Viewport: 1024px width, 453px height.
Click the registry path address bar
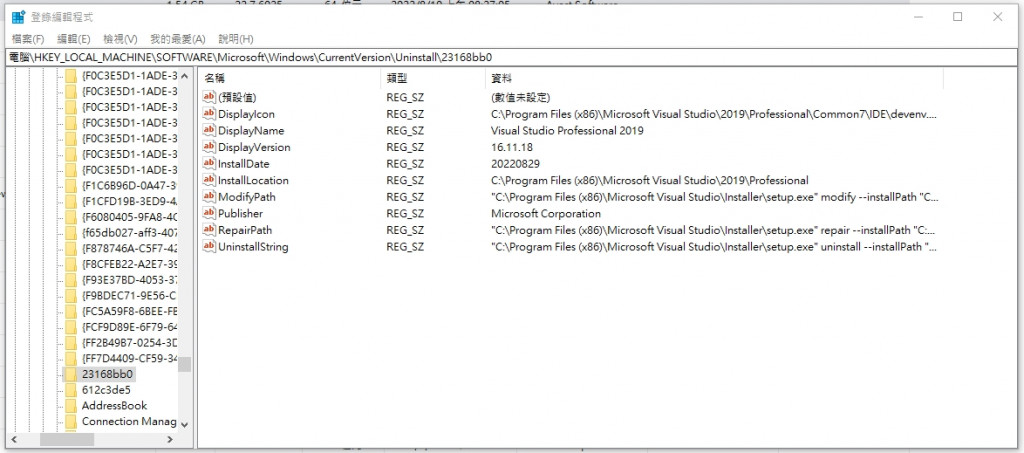pos(512,57)
